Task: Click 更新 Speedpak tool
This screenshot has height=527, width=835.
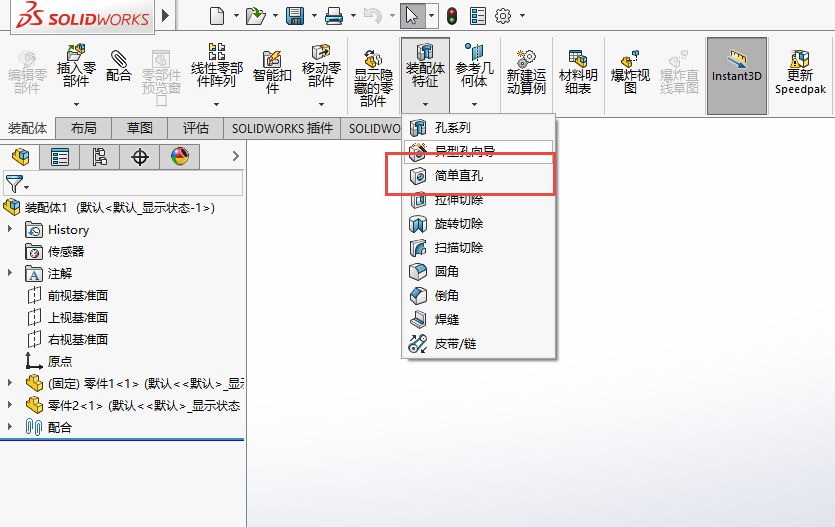Action: (800, 72)
